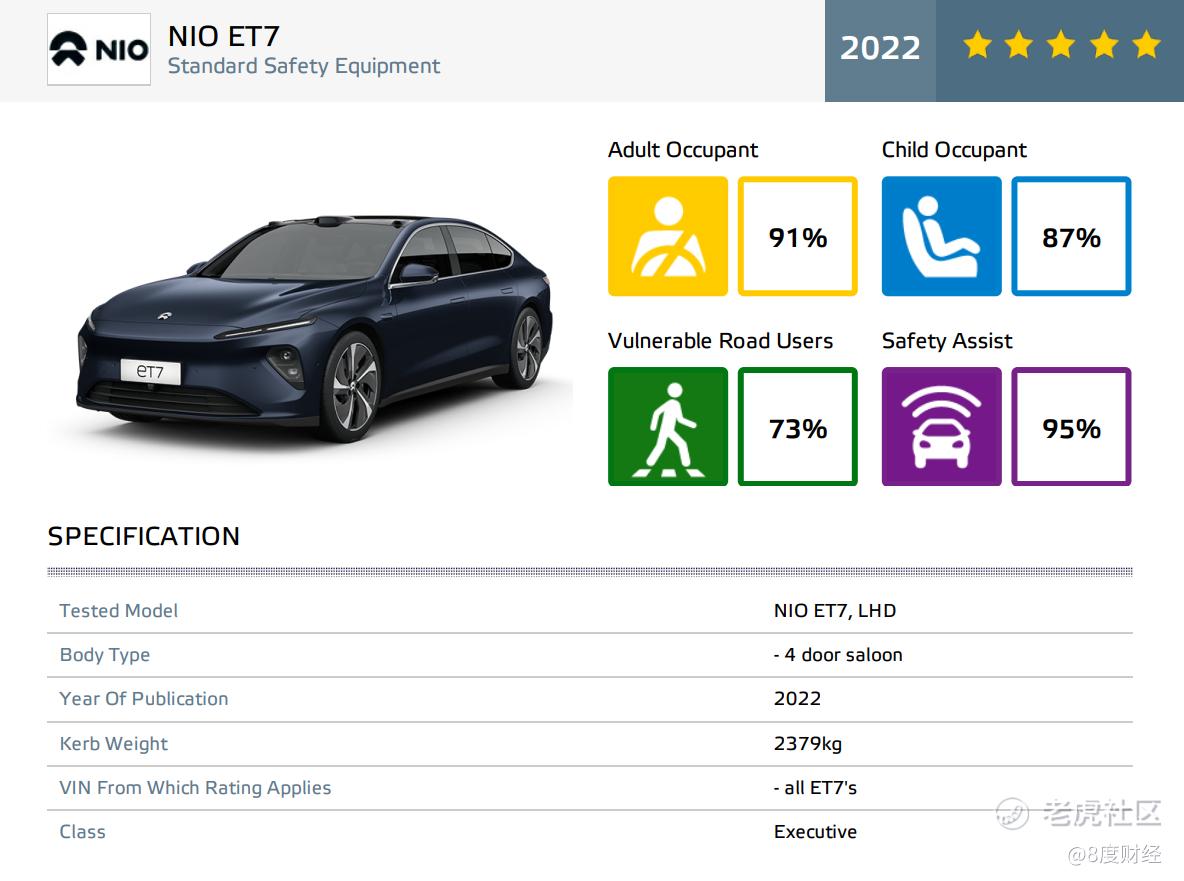Click the Tested Model row label
This screenshot has height=881, width=1184.
(x=119, y=611)
